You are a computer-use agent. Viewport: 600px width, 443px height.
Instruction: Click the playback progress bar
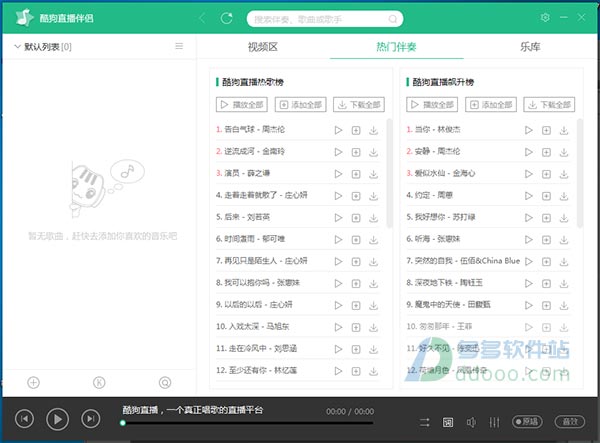click(248, 423)
